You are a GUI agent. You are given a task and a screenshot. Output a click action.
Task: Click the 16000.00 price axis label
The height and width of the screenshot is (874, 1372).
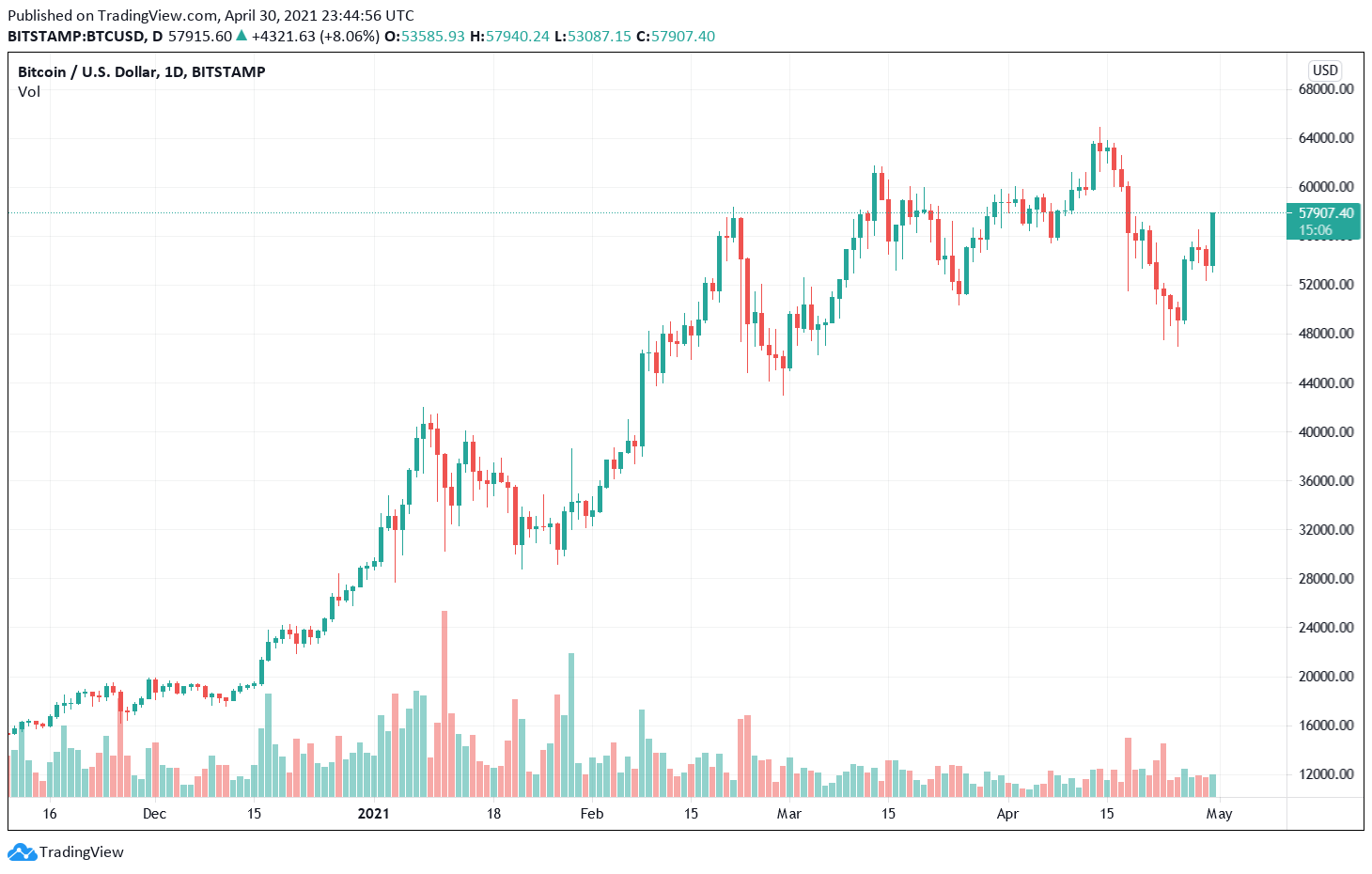click(x=1326, y=726)
